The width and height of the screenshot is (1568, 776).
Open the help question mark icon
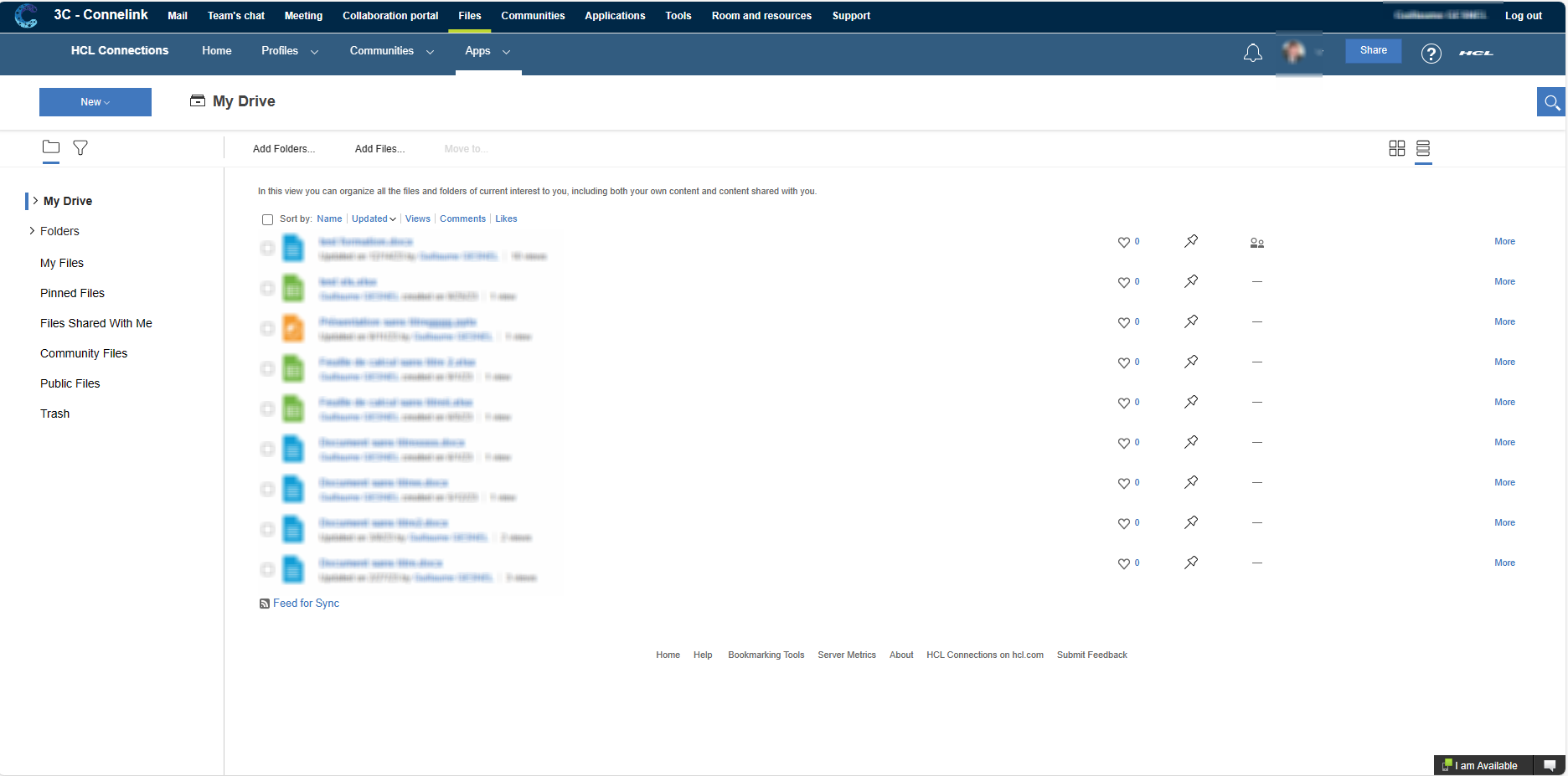pos(1431,54)
